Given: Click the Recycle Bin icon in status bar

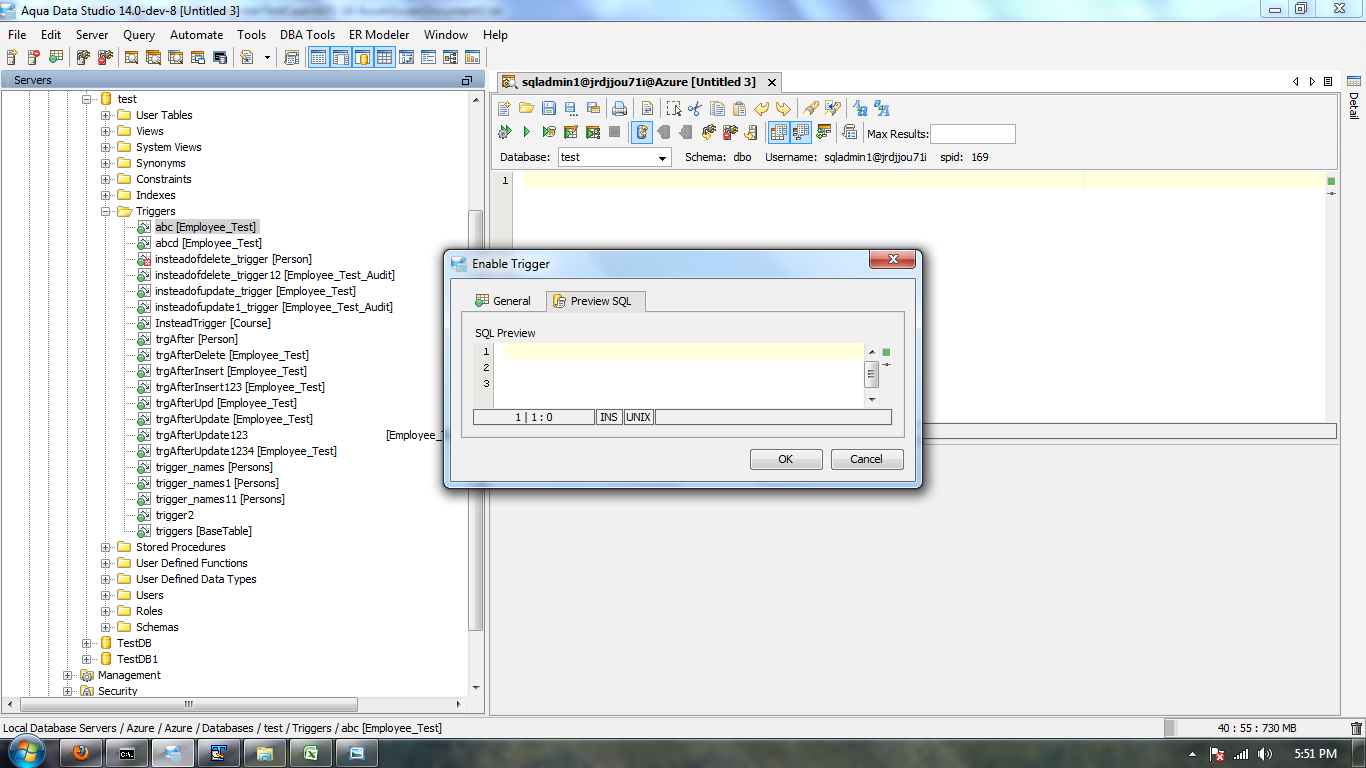Looking at the screenshot, I should pos(1356,728).
